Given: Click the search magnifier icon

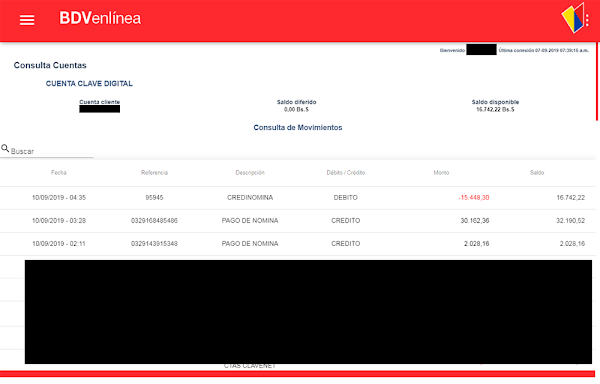Looking at the screenshot, I should pos(5,148).
